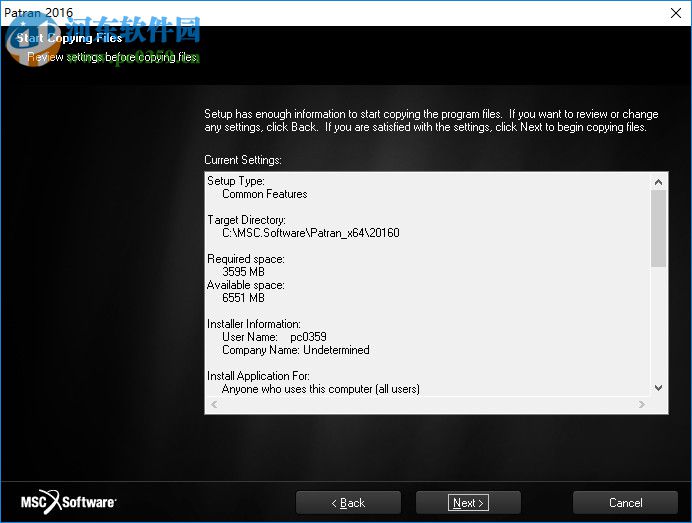Click the 'Target Directory:' heading

pyautogui.click(x=246, y=220)
